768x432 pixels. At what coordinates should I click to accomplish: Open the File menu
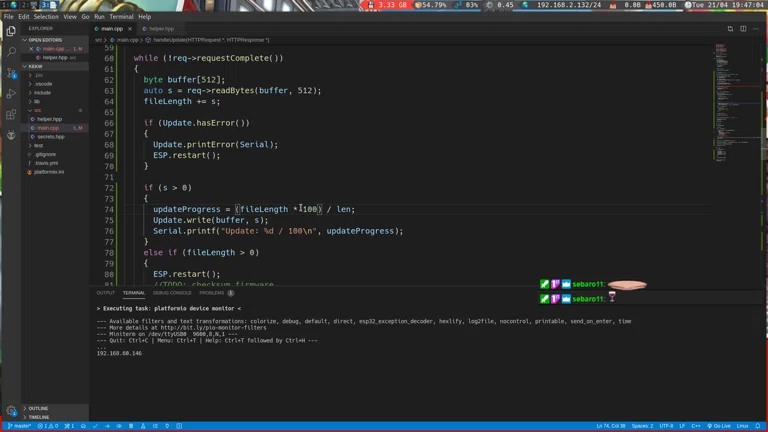click(8, 17)
